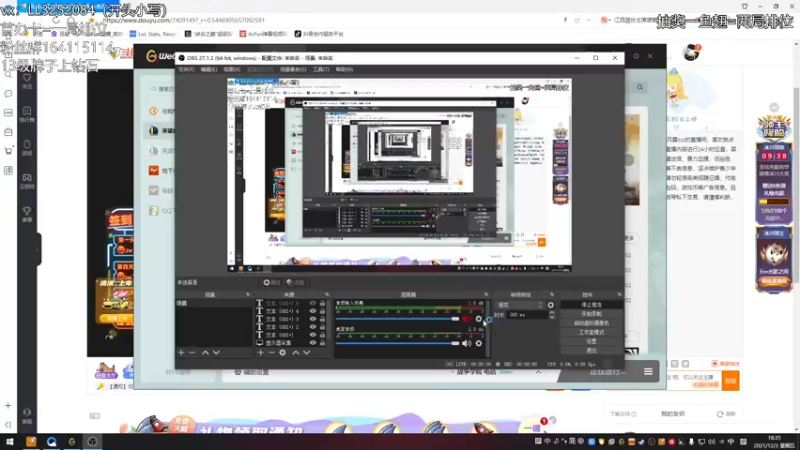Increase transition duration with stepper up arrow
Screen dimensions: 800x450
[x=552, y=313]
